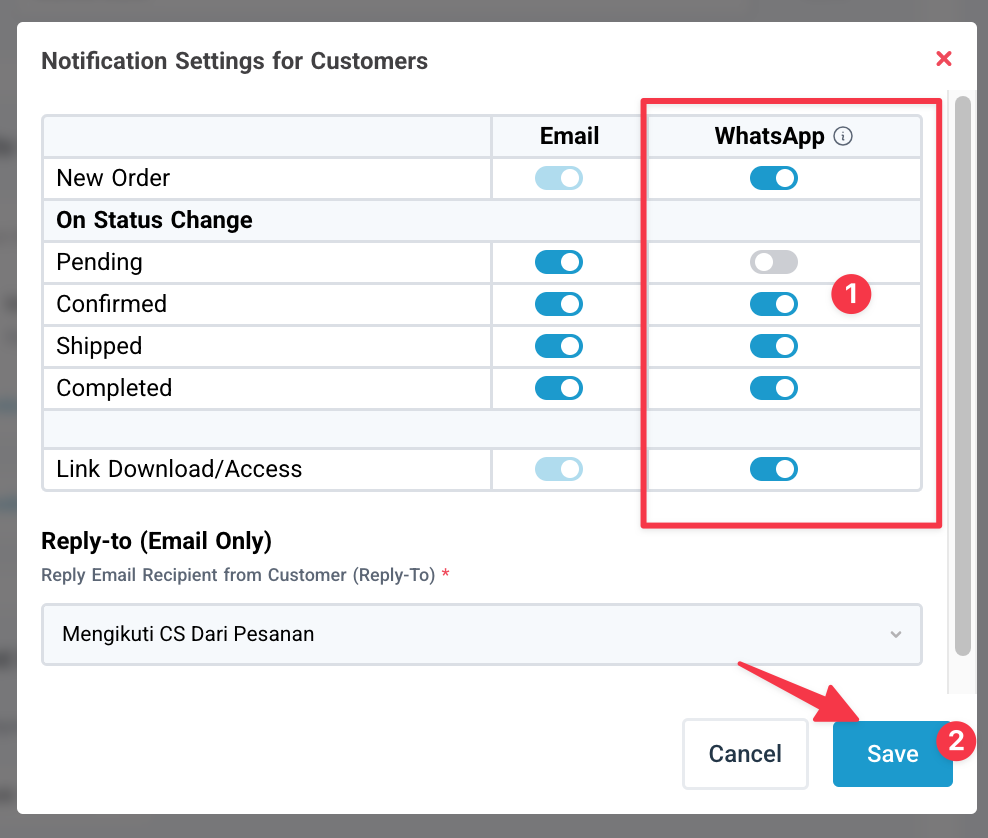Viewport: 988px width, 838px height.
Task: Toggle WhatsApp notification for New Order
Action: (774, 179)
